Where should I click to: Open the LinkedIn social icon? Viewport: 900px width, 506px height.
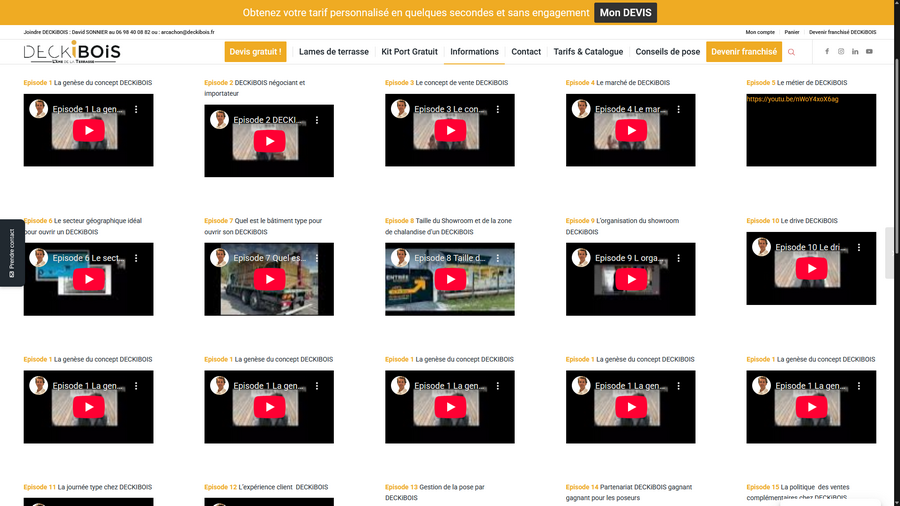(x=855, y=52)
